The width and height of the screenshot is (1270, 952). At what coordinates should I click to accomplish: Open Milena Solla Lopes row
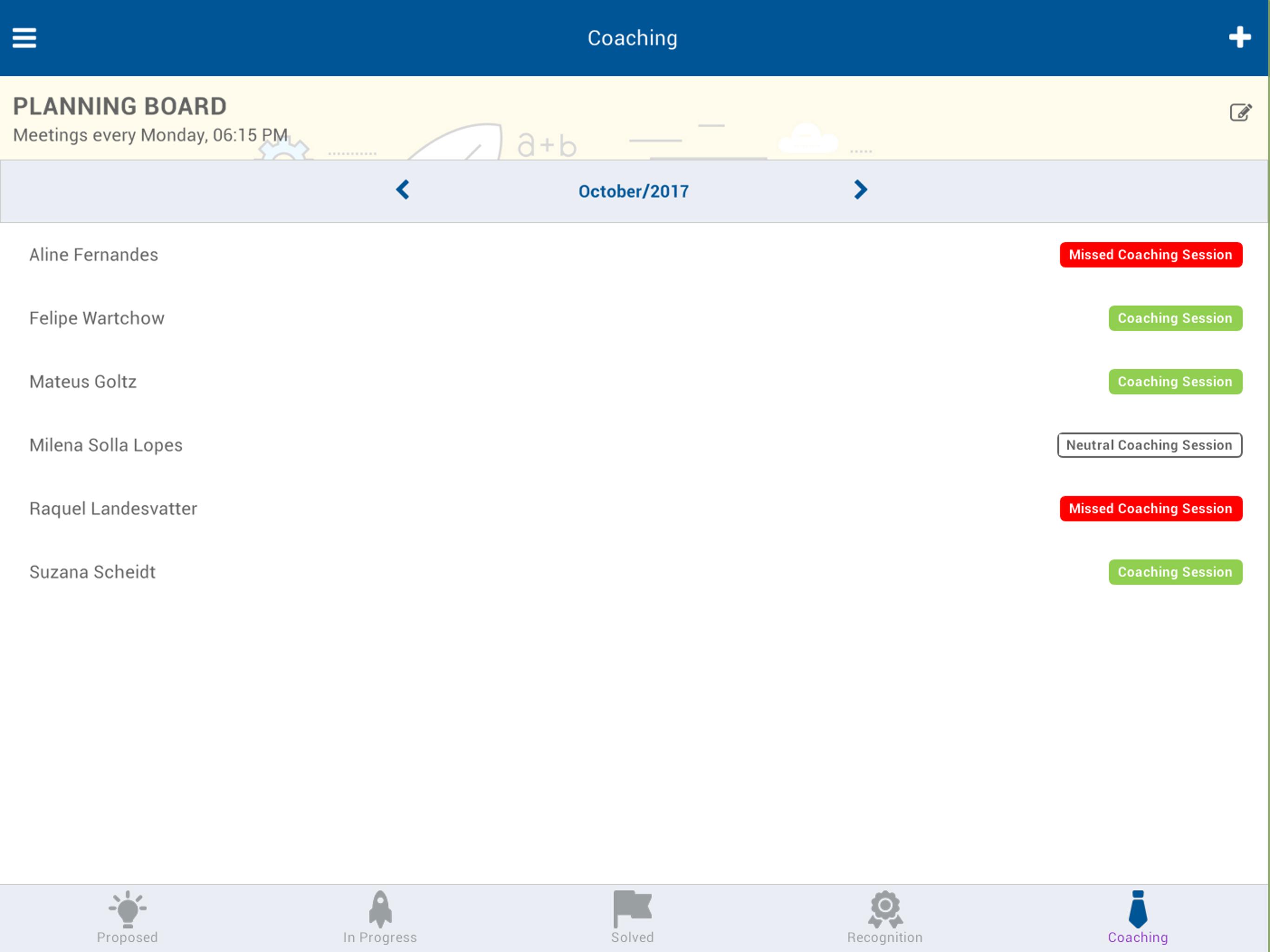(x=634, y=445)
